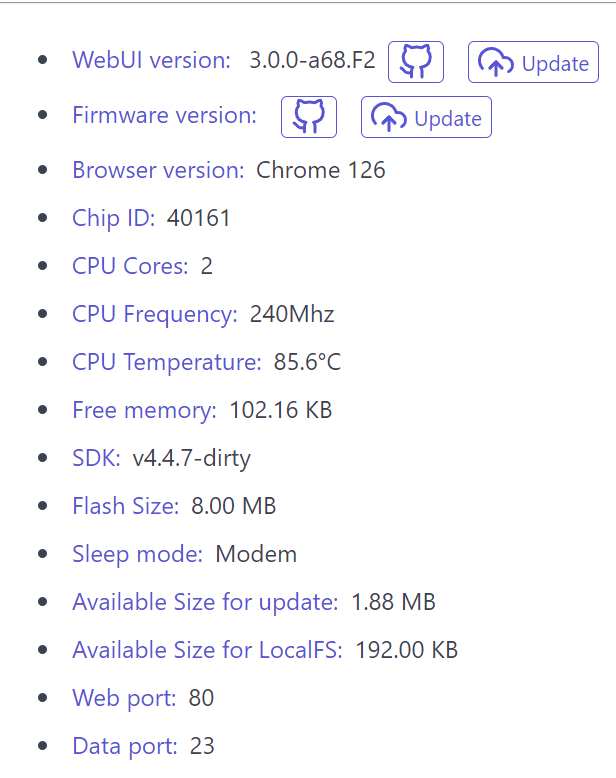Open the WebUI version GitHub repository icon
616x778 pixels.
416,62
